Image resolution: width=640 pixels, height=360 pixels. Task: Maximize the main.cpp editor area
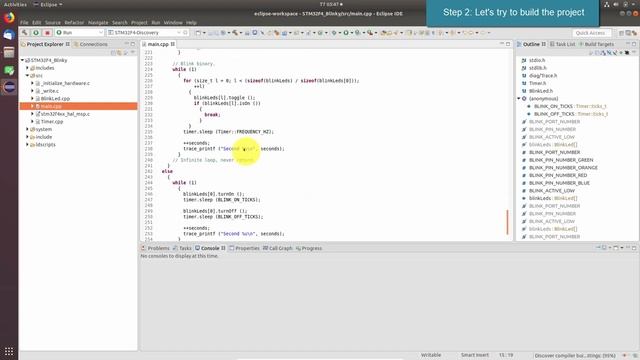(508, 44)
